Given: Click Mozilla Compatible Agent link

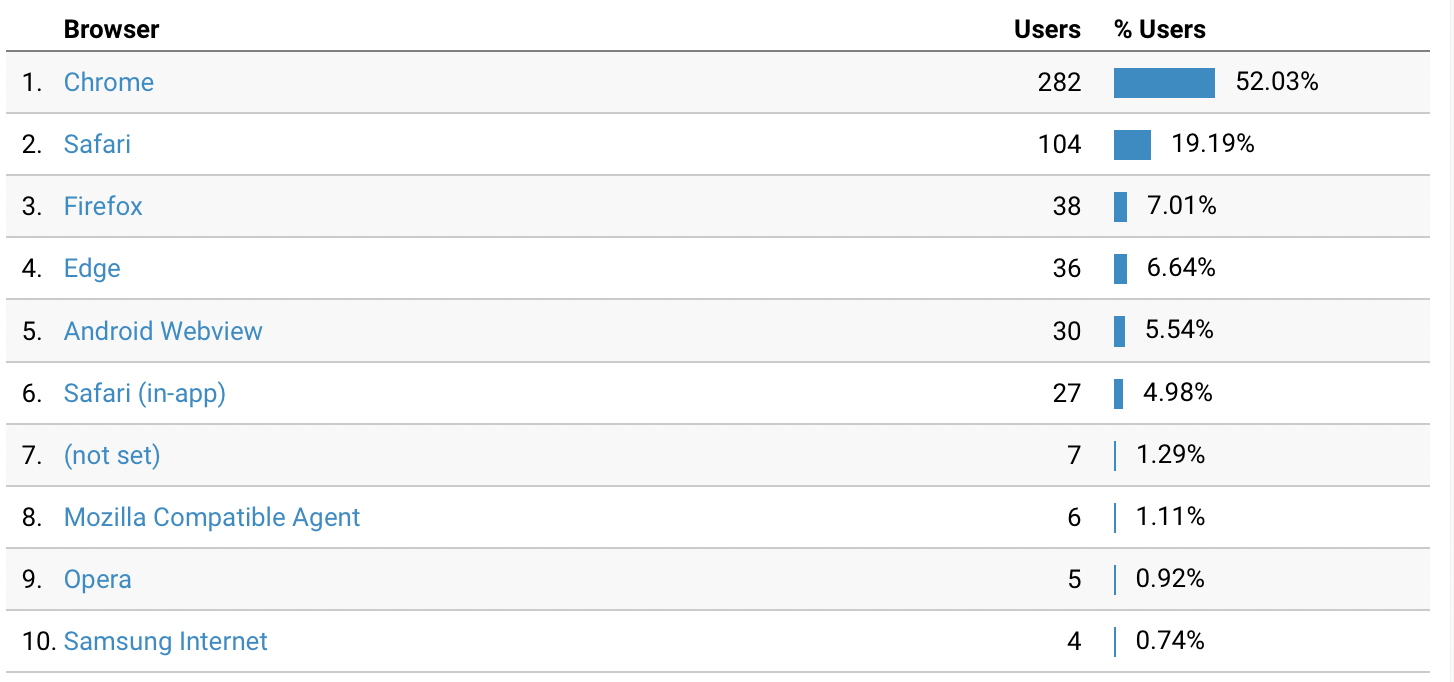Looking at the screenshot, I should tap(212, 517).
